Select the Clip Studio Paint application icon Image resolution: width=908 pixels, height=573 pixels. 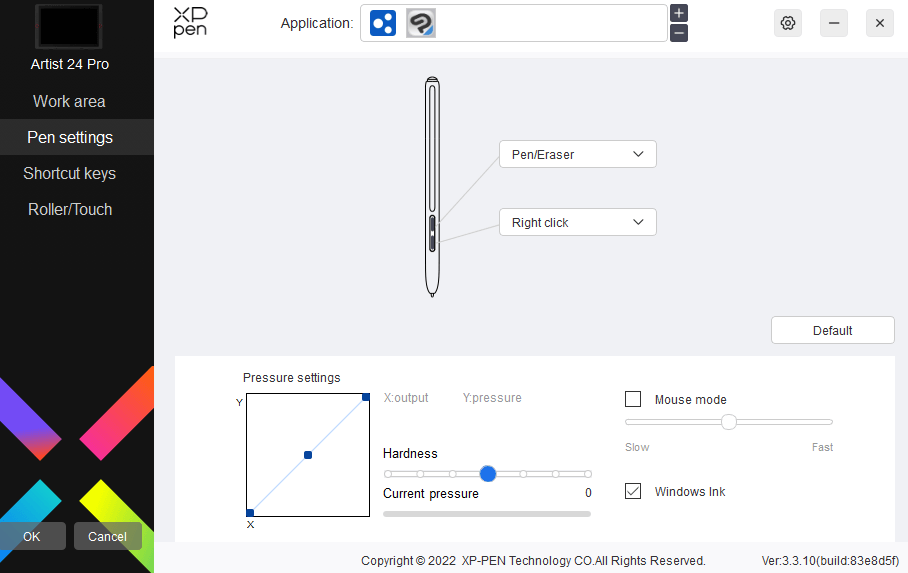tap(421, 23)
